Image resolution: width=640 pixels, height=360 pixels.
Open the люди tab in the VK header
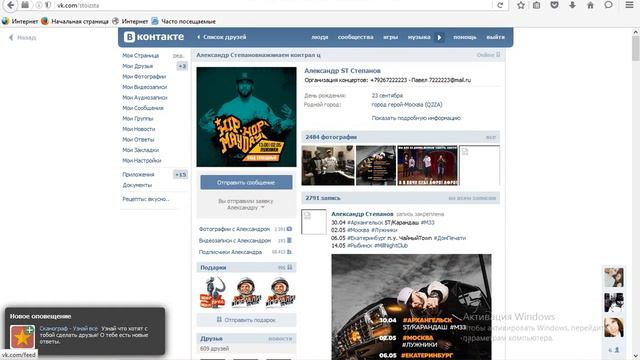320,37
